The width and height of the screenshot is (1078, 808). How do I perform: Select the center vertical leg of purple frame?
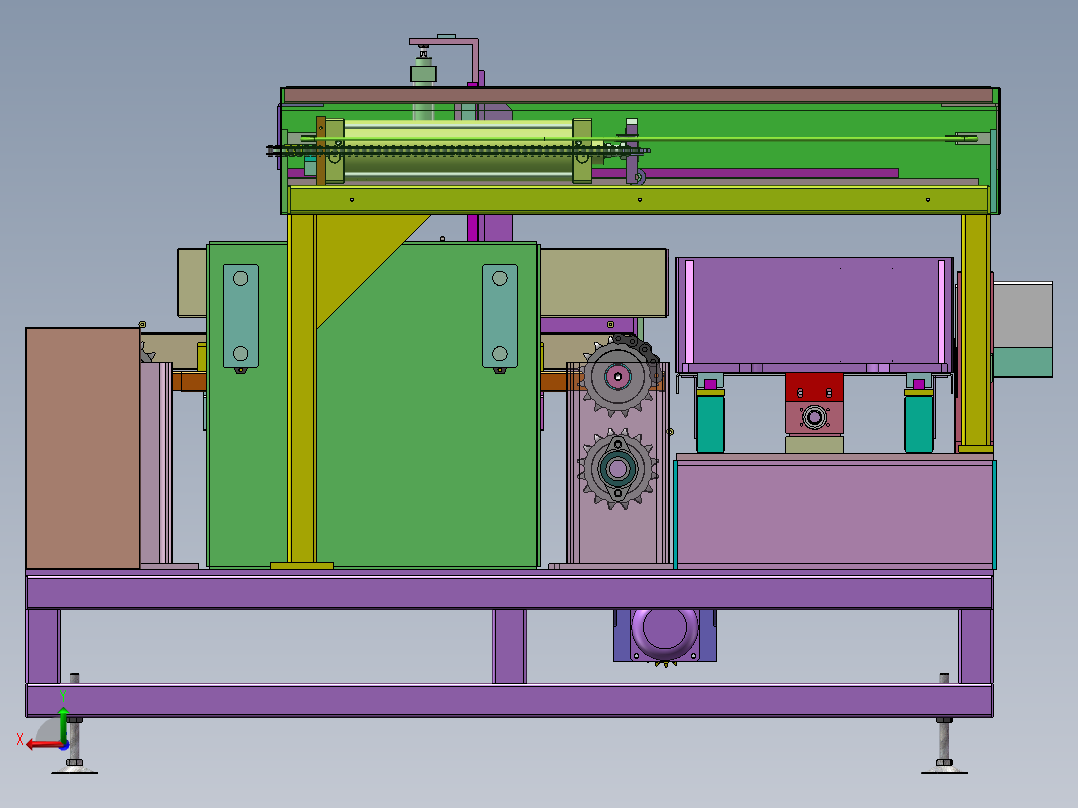[x=509, y=646]
